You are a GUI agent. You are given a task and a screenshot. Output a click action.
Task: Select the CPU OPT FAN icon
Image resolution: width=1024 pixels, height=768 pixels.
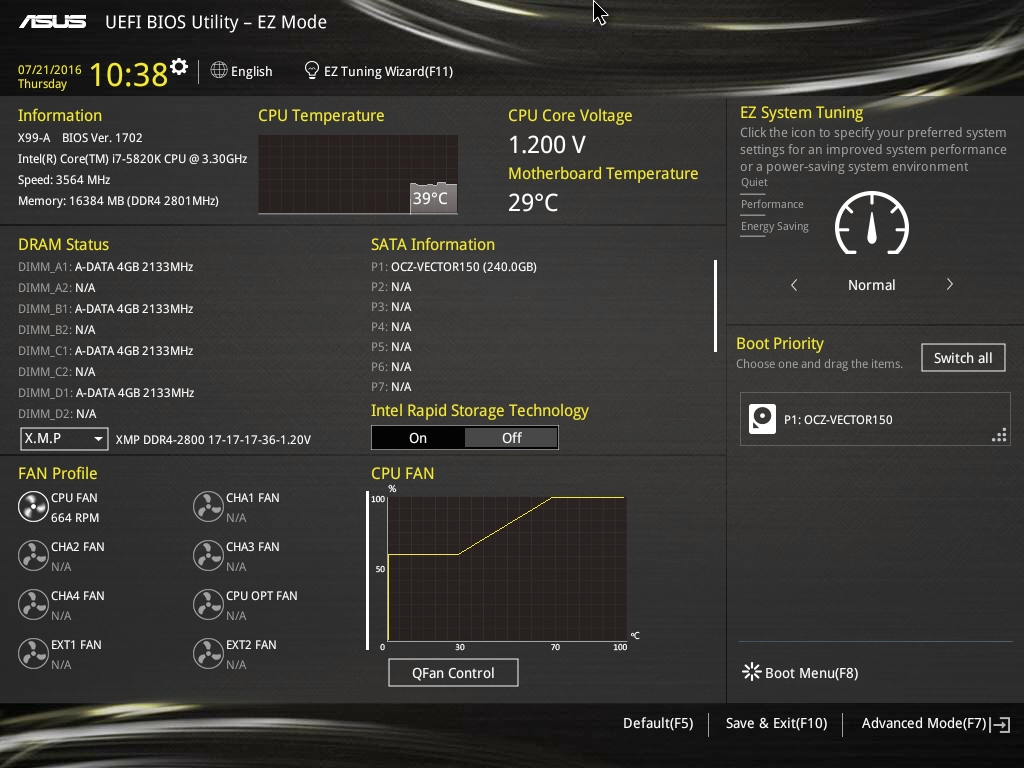pos(208,605)
